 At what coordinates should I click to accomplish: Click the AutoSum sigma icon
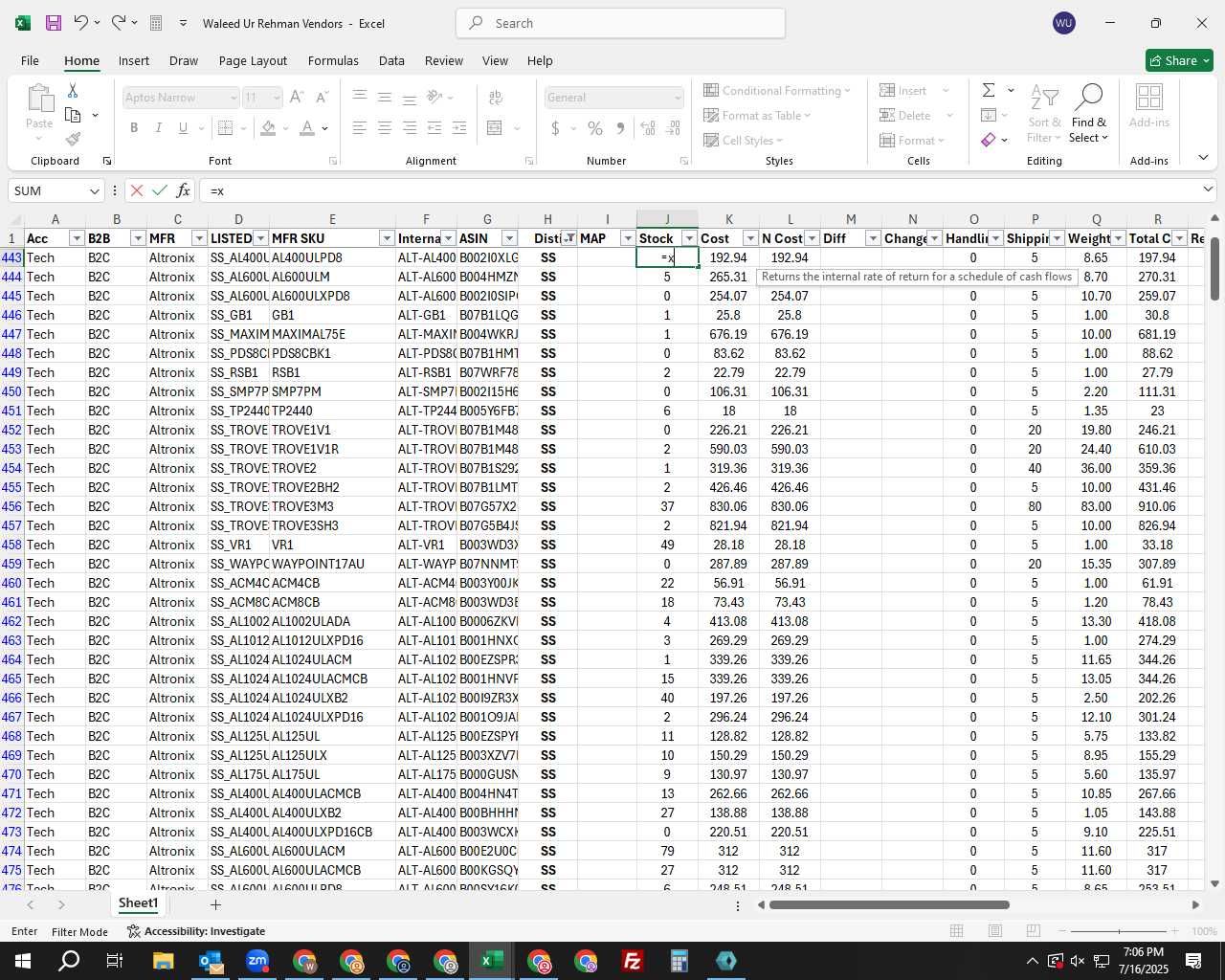click(989, 90)
